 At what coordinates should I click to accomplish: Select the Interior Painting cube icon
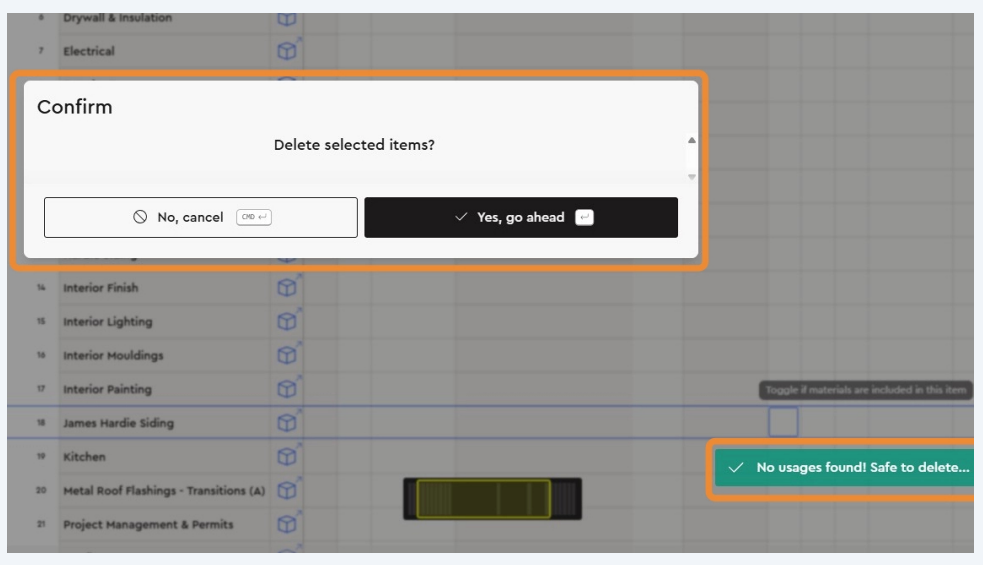tap(287, 389)
